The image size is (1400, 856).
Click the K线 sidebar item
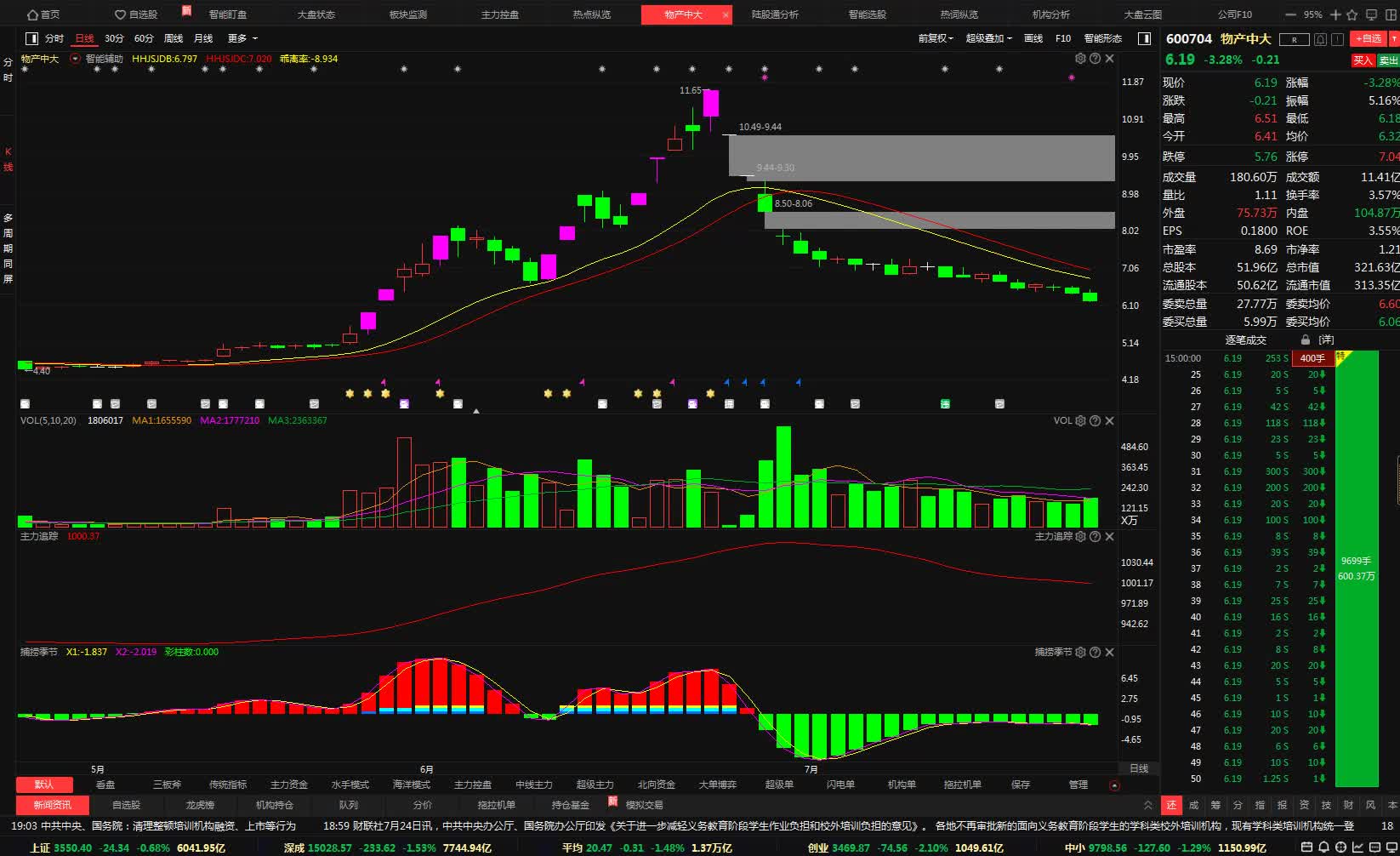[x=9, y=159]
